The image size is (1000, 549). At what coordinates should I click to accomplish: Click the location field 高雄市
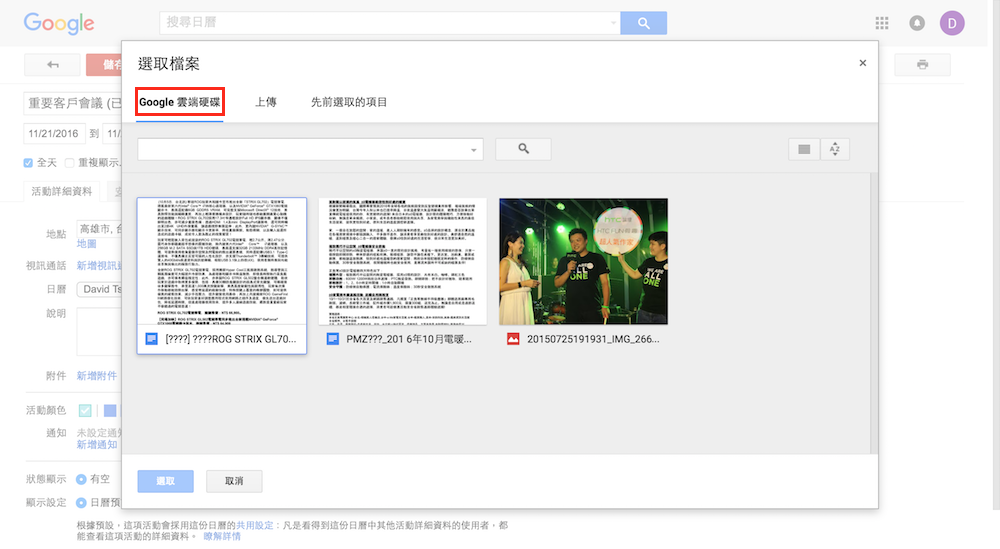pos(99,229)
